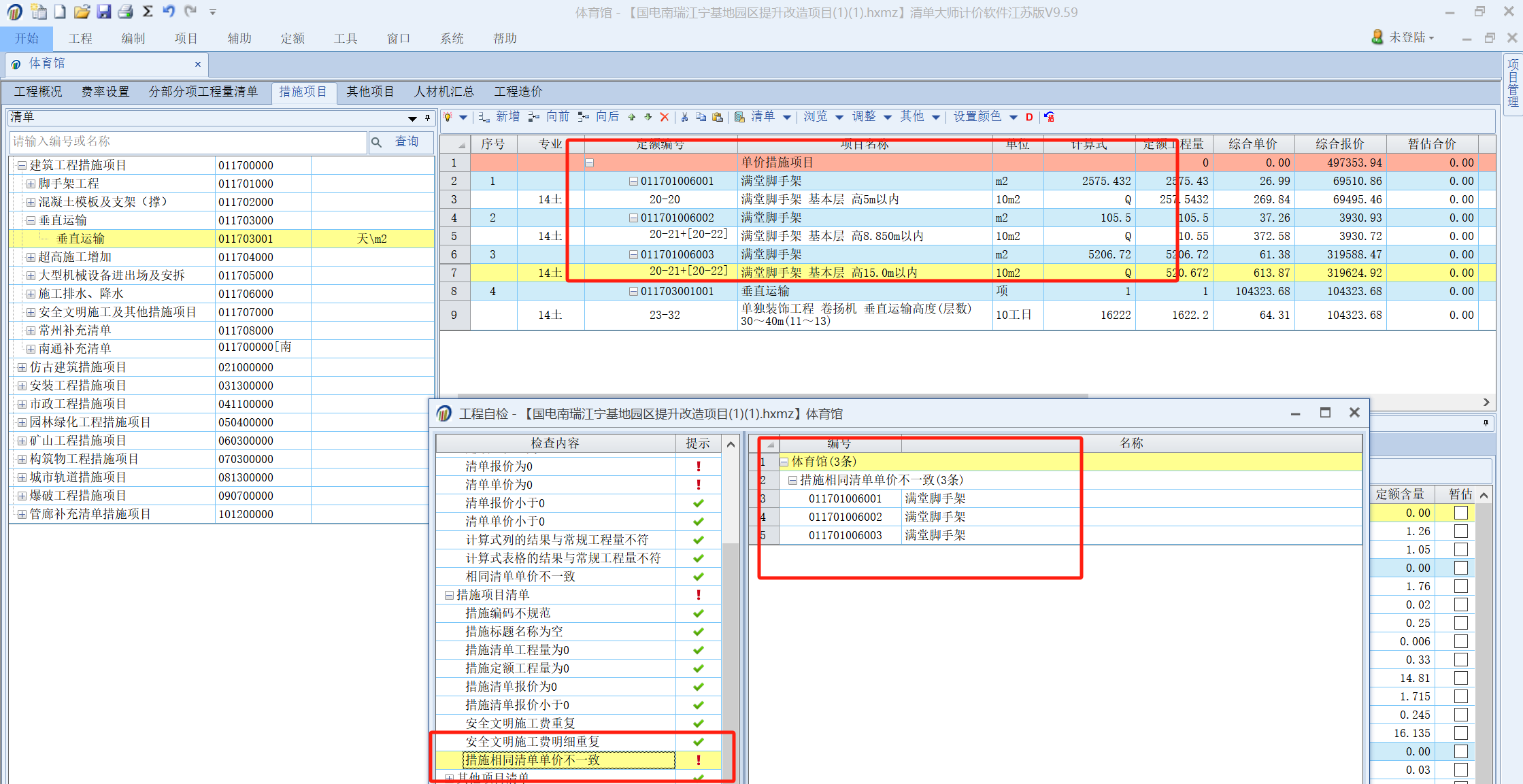This screenshot has height=784, width=1523.
Task: Tick the 暂估 checkbox in the 1.05 row
Action: [1460, 549]
